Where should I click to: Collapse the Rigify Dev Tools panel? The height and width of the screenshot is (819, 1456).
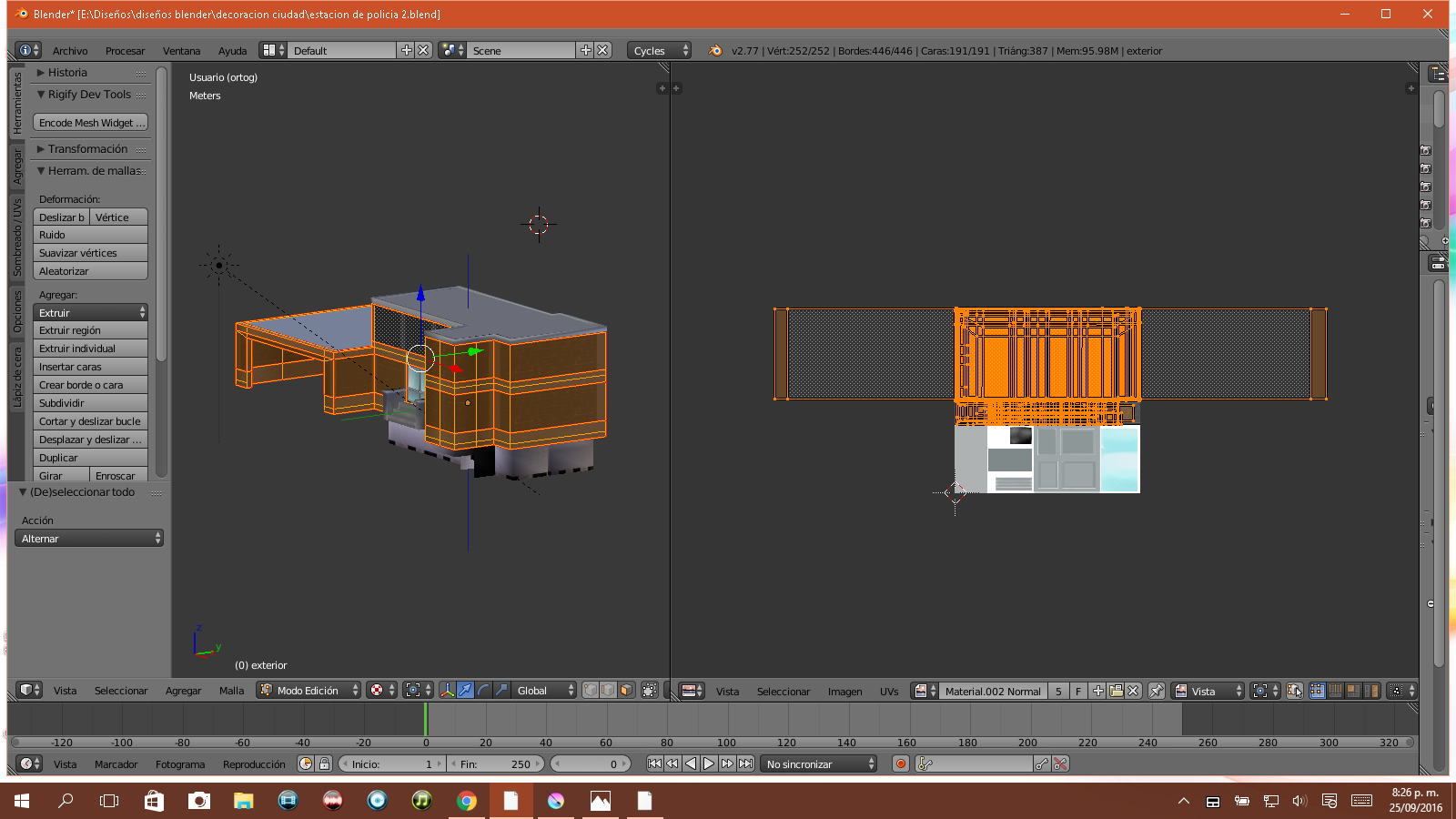(x=89, y=95)
